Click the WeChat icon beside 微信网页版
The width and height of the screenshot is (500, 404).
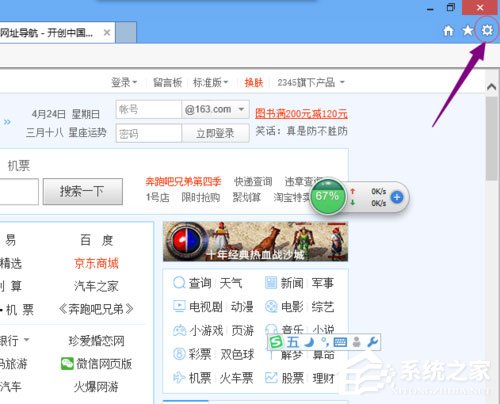coord(67,364)
